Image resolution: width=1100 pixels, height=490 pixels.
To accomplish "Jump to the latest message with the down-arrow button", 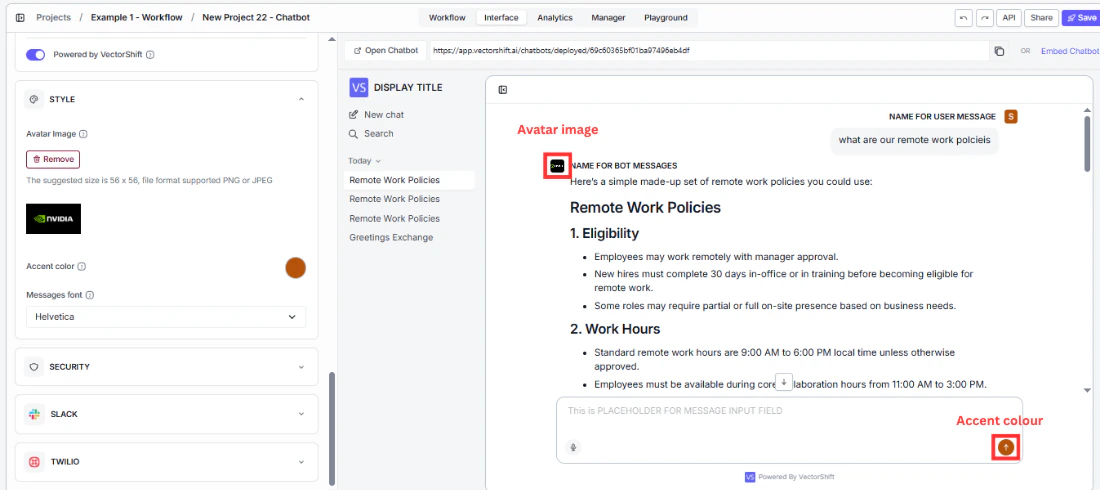I will point(784,382).
